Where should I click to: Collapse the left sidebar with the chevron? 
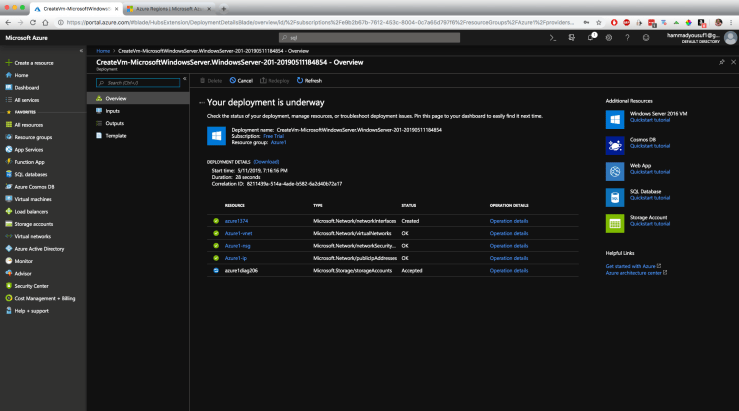[x=80, y=50]
